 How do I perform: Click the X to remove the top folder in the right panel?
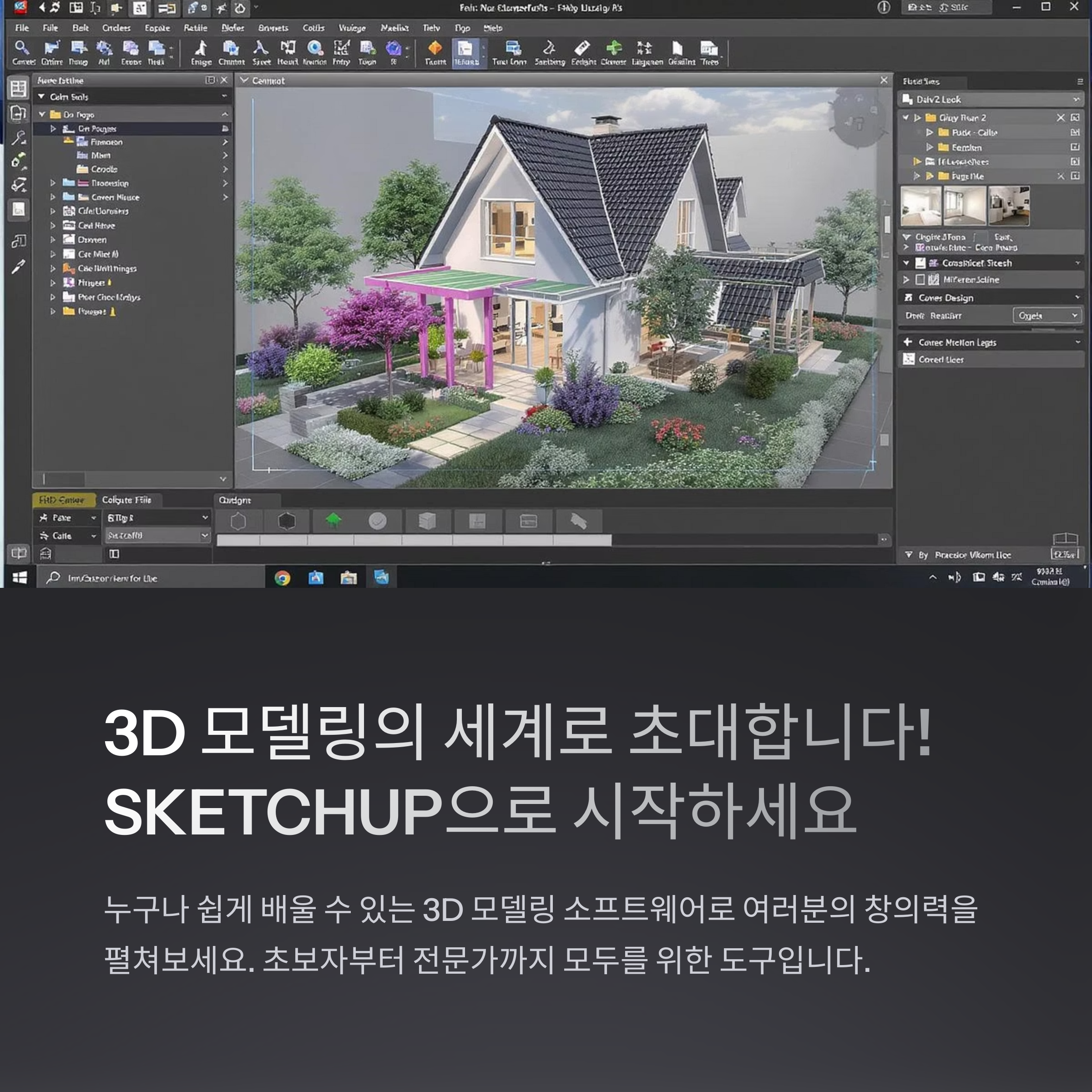1060,118
